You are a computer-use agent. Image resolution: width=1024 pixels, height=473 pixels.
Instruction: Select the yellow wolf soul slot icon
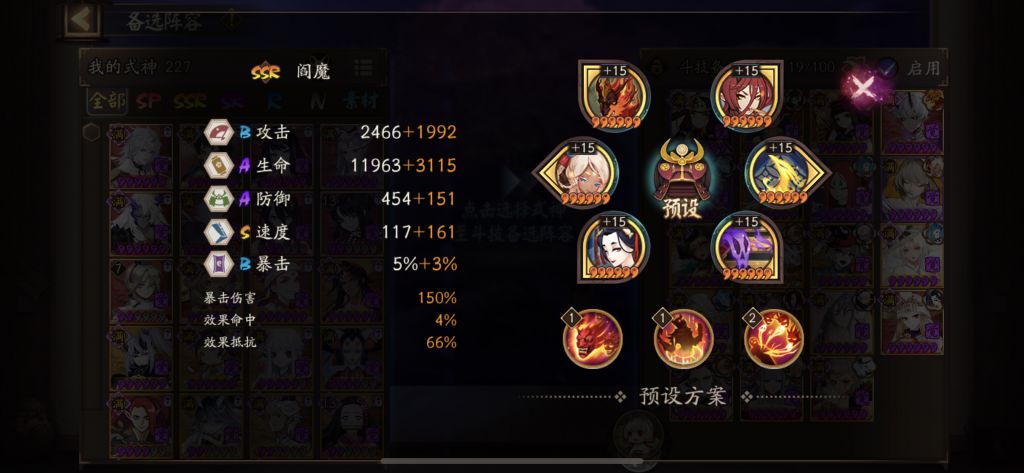tap(786, 172)
